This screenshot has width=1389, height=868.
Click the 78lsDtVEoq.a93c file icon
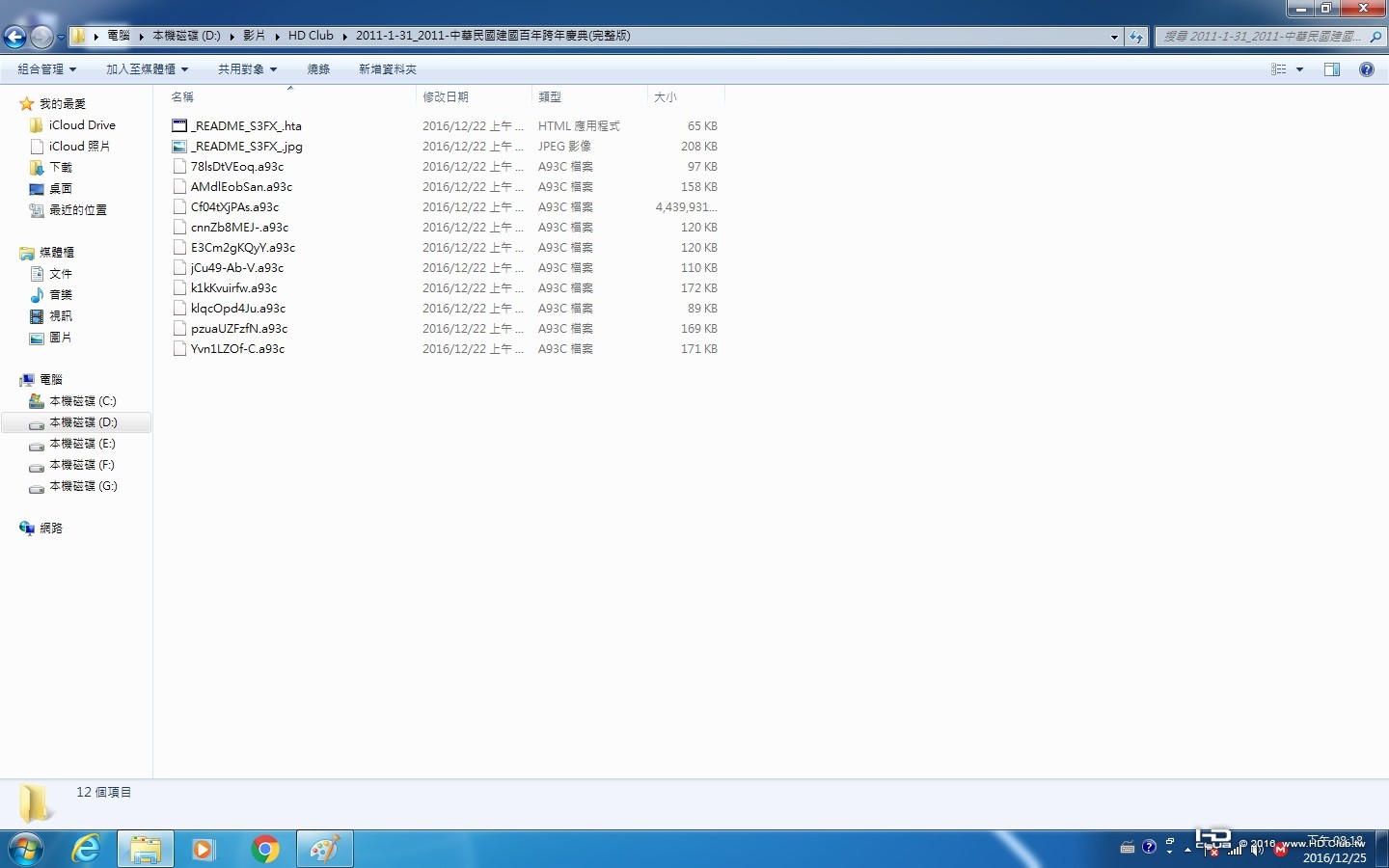tap(179, 167)
